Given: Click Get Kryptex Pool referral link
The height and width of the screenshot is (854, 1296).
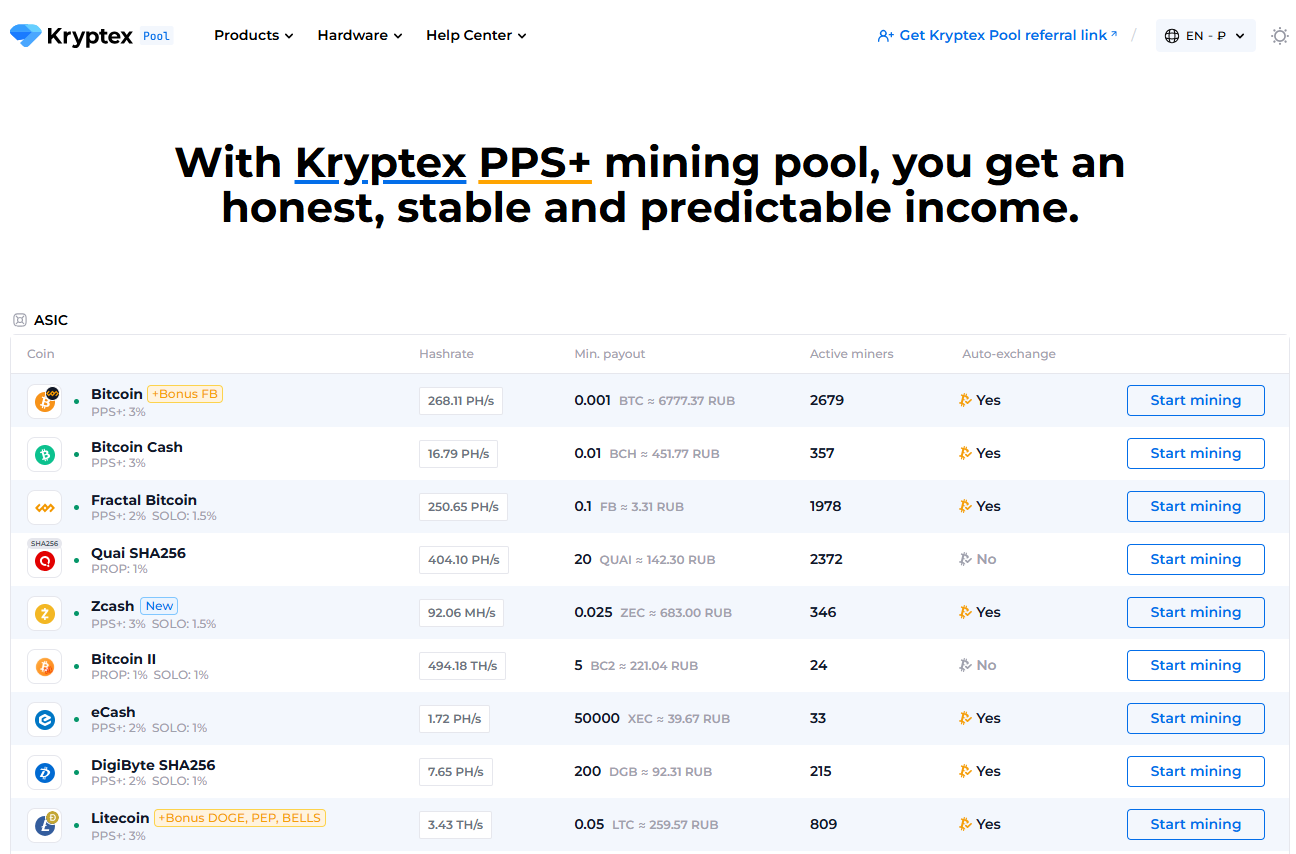Looking at the screenshot, I should coord(997,35).
